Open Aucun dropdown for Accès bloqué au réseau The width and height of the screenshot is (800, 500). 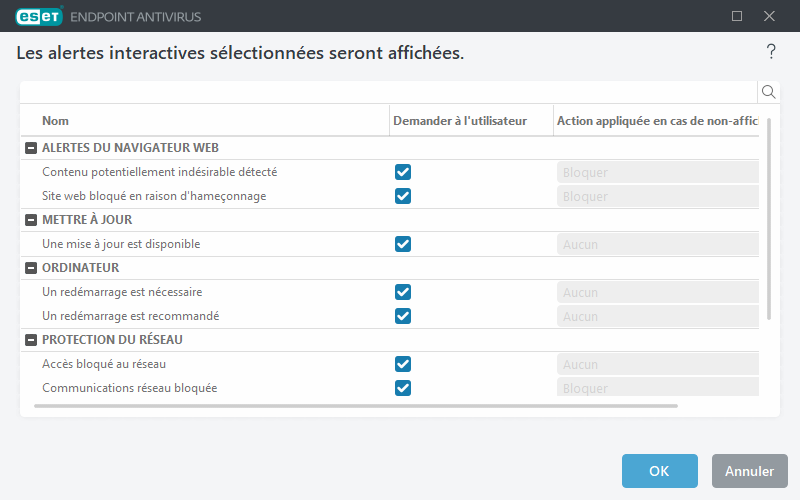click(658, 364)
